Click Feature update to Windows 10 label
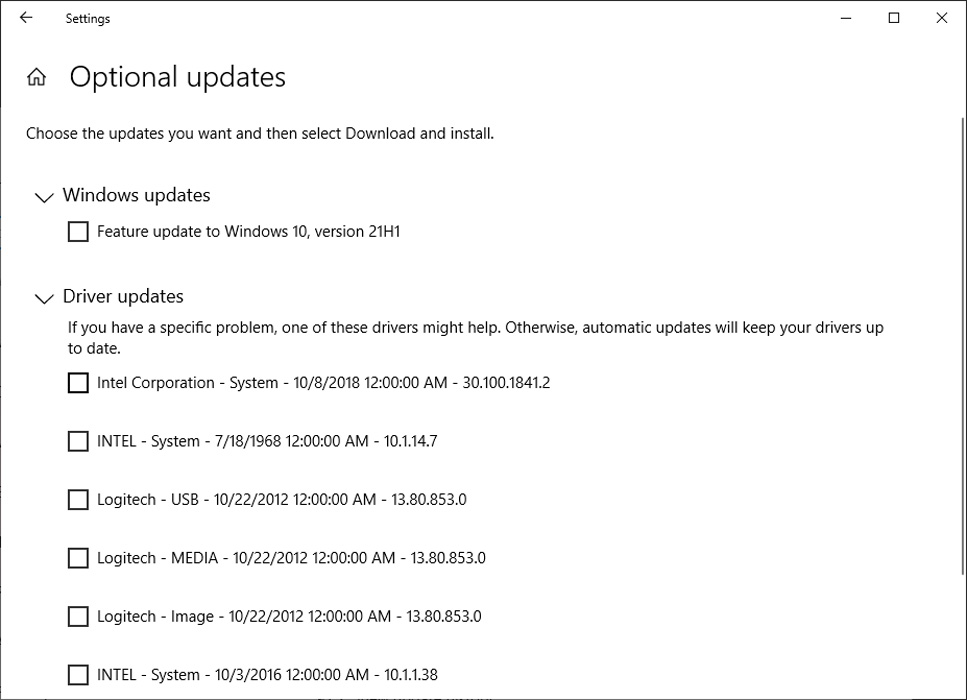Screen dimensions: 967x700 (249, 232)
